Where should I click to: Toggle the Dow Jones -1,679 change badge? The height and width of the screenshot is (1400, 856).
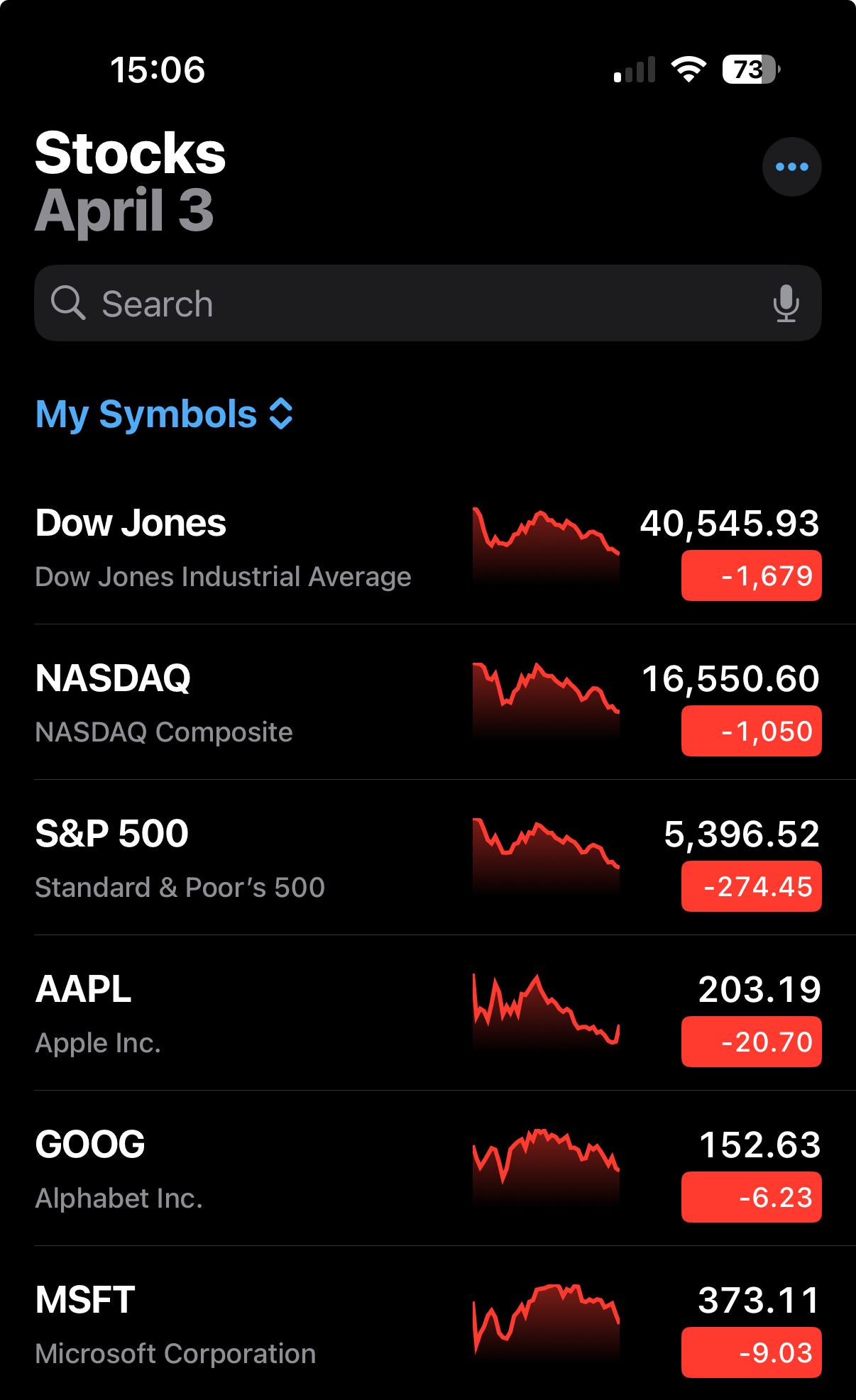coord(751,575)
